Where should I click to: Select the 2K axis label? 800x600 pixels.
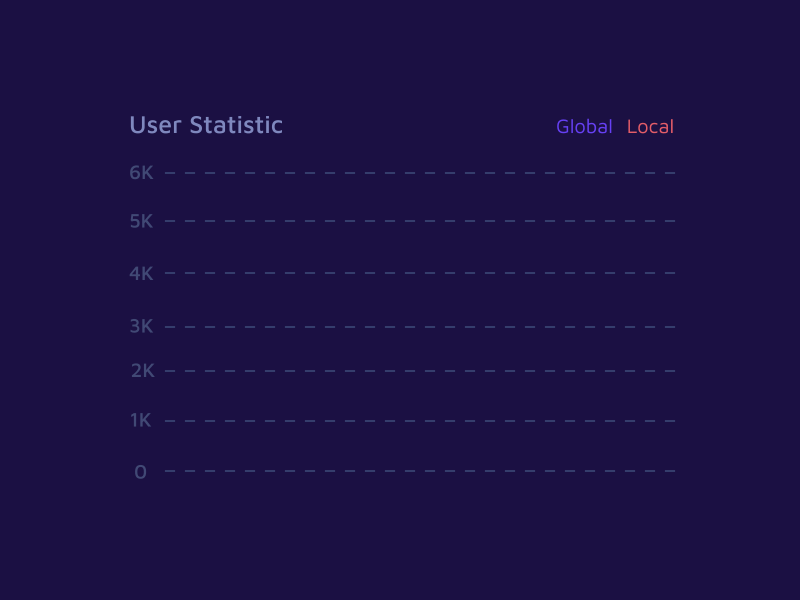[x=140, y=369]
